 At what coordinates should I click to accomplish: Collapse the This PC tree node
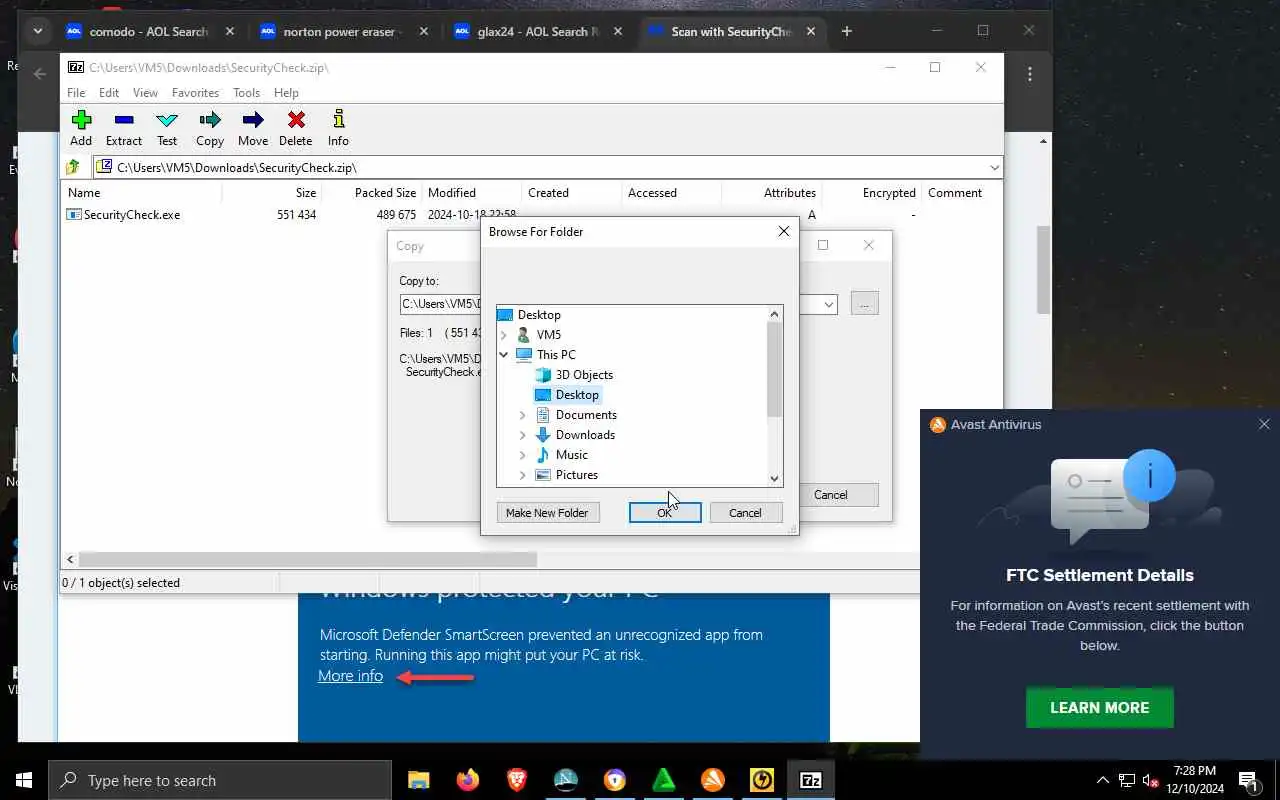coord(504,355)
